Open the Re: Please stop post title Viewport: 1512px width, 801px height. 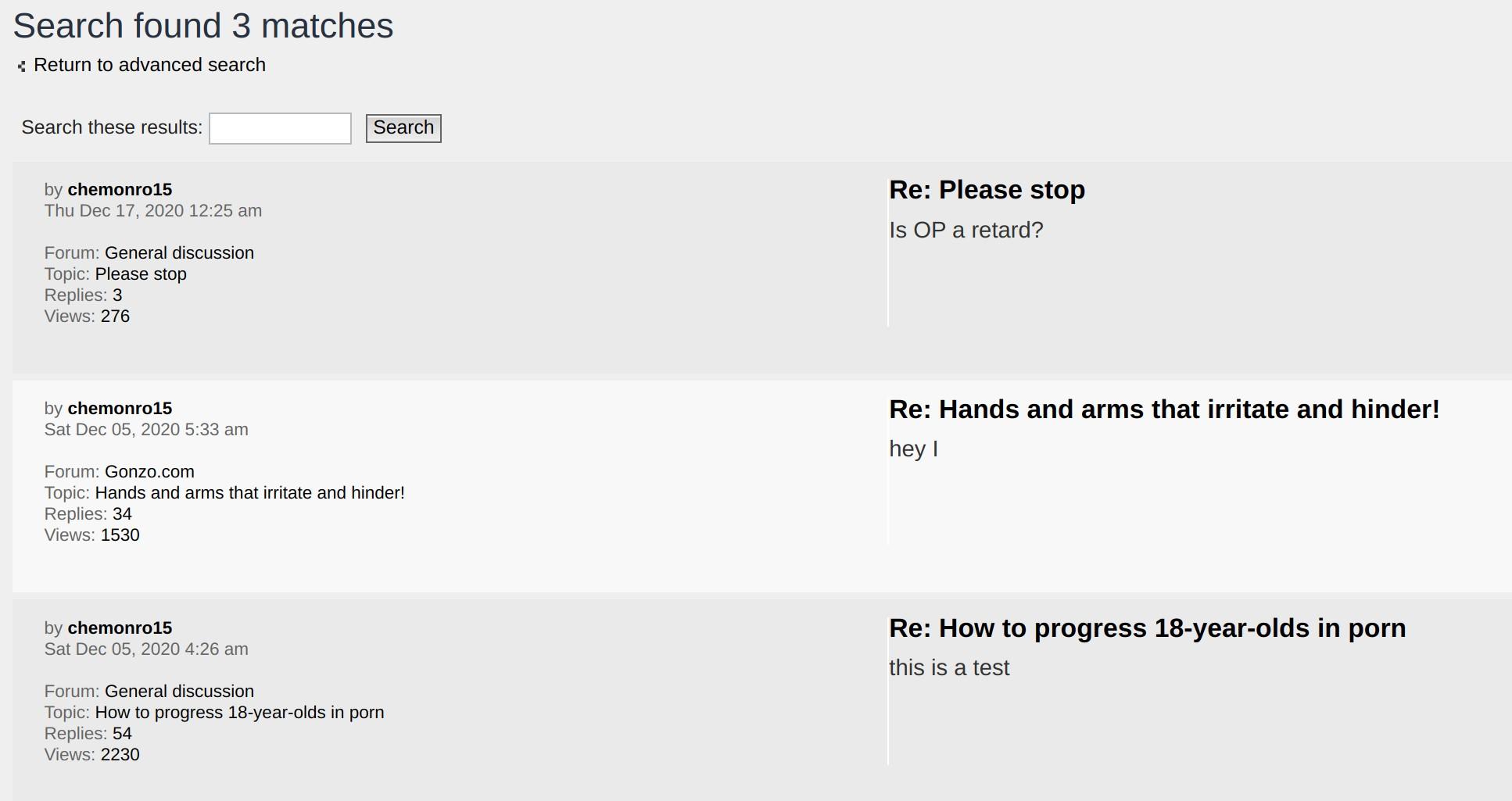pyautogui.click(x=987, y=190)
